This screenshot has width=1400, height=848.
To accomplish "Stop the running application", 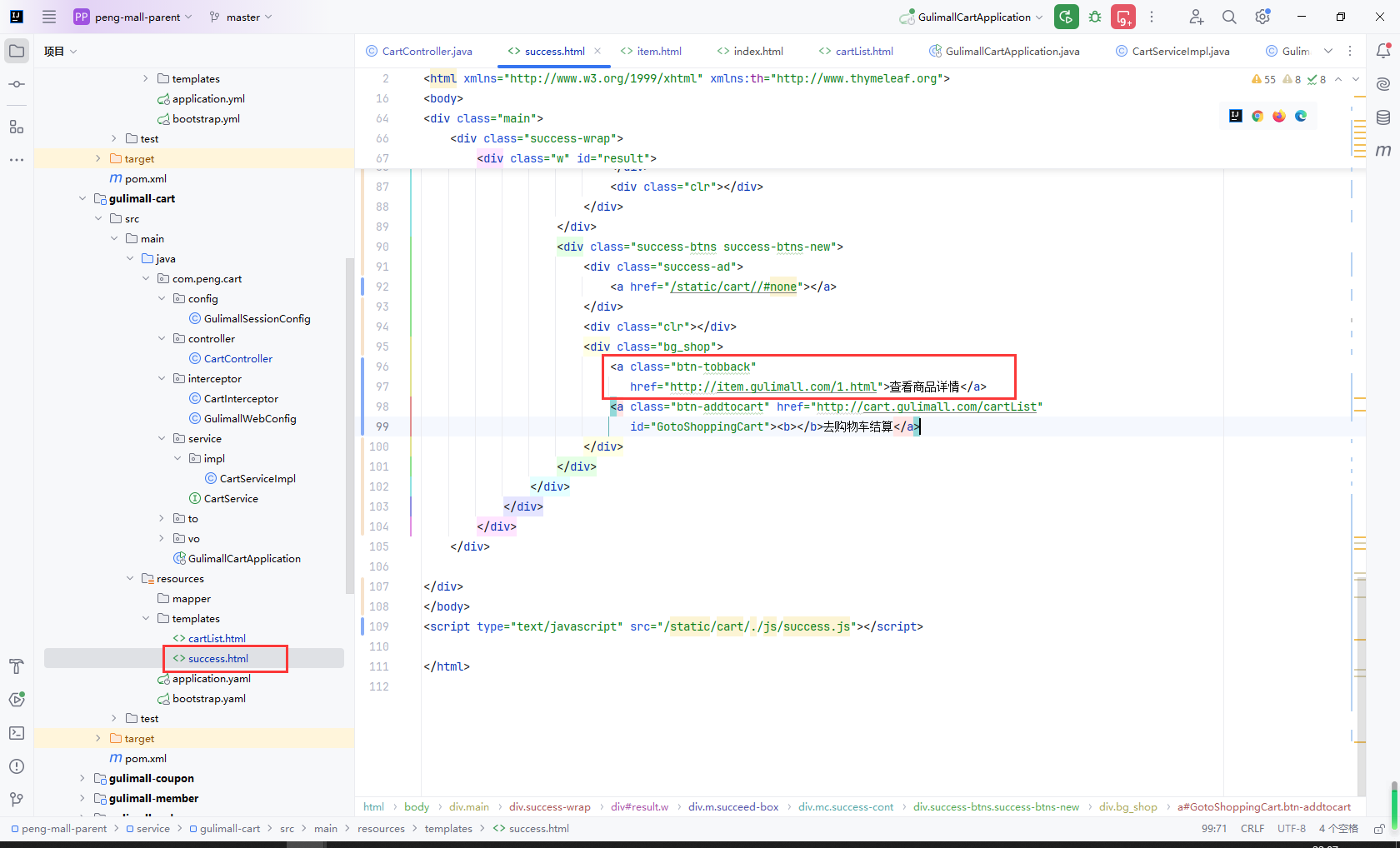I will pos(1123,17).
